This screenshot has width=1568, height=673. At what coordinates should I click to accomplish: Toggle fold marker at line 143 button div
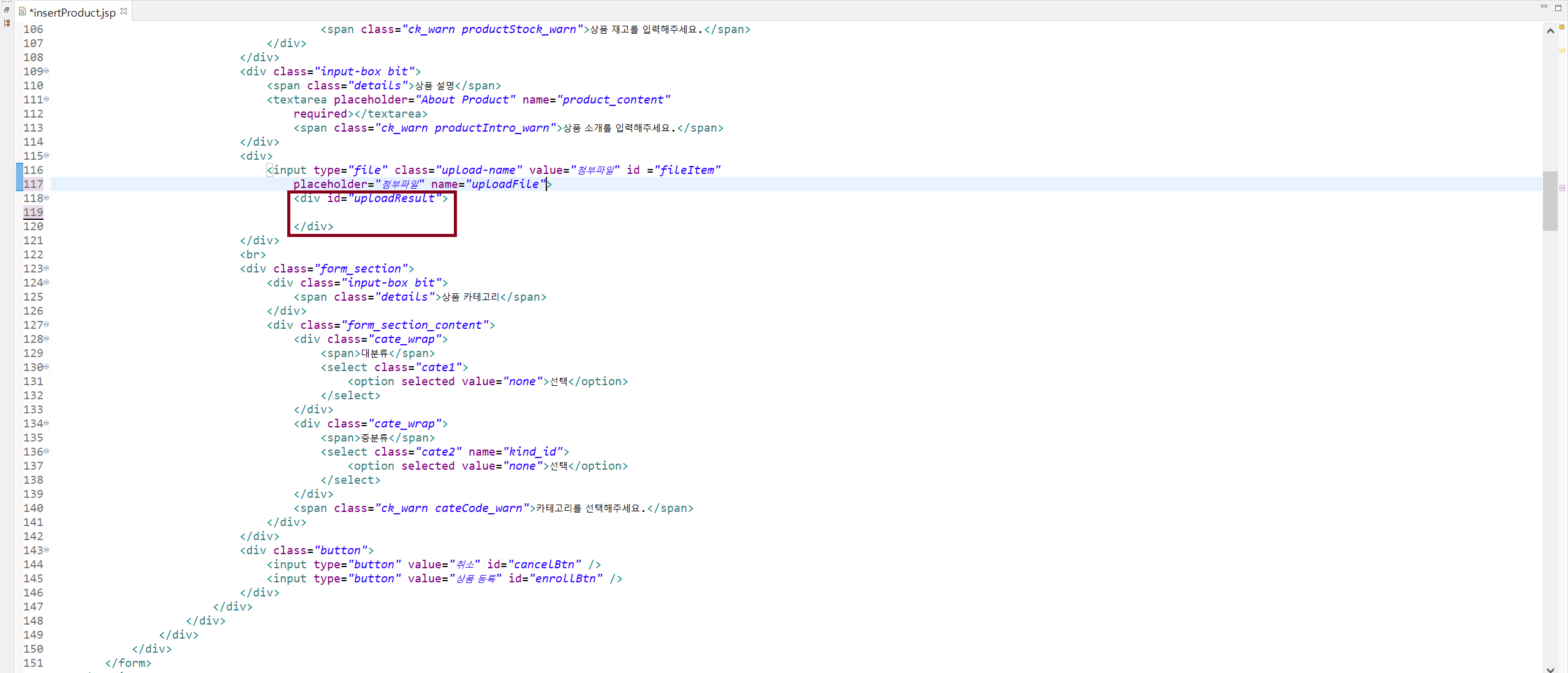tap(47, 550)
